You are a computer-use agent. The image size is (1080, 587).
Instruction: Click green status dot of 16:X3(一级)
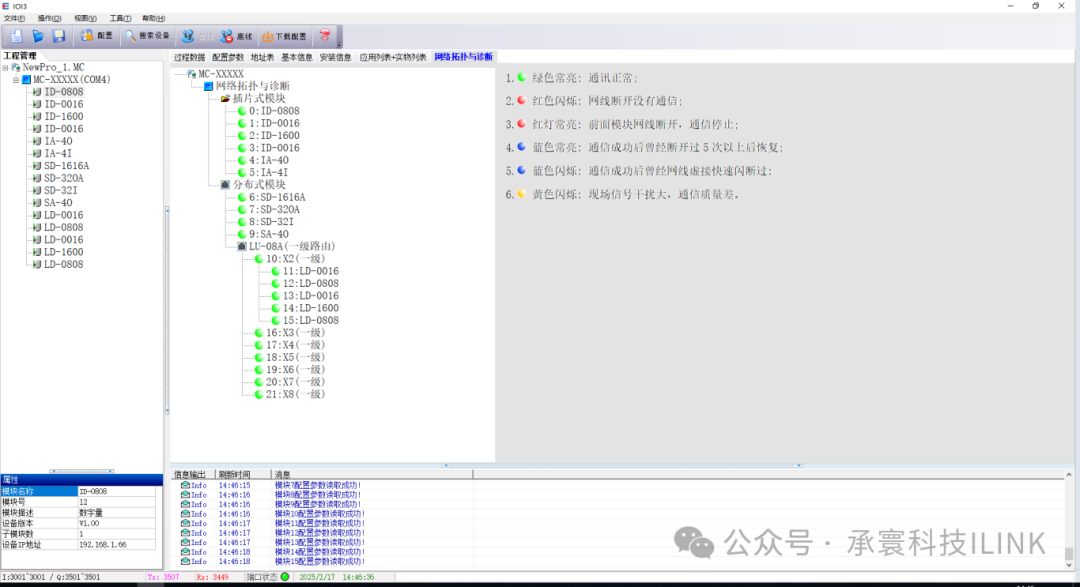[259, 333]
